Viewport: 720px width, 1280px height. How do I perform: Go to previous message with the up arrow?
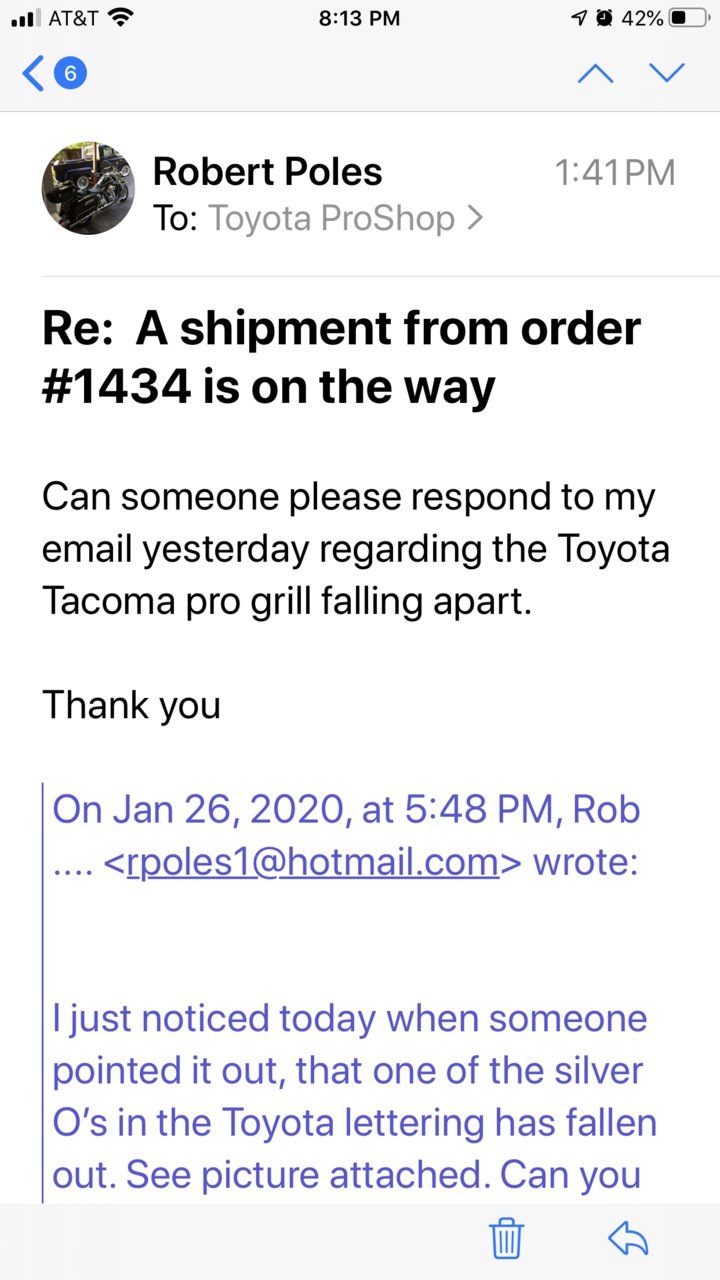pos(596,72)
